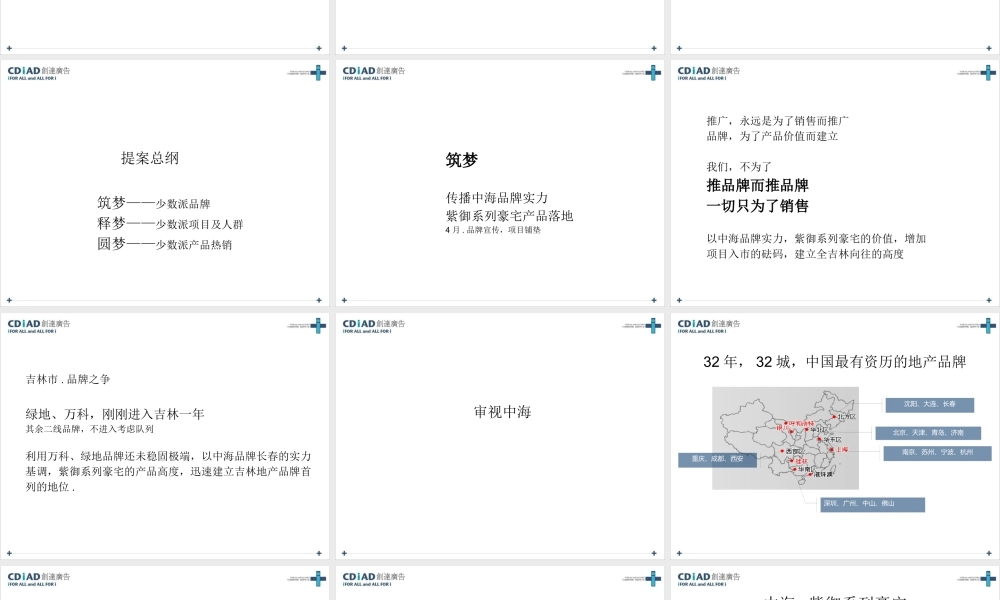This screenshot has width=1000, height=600.
Task: Click the China map image on the 32城 slide
Action: 785,438
